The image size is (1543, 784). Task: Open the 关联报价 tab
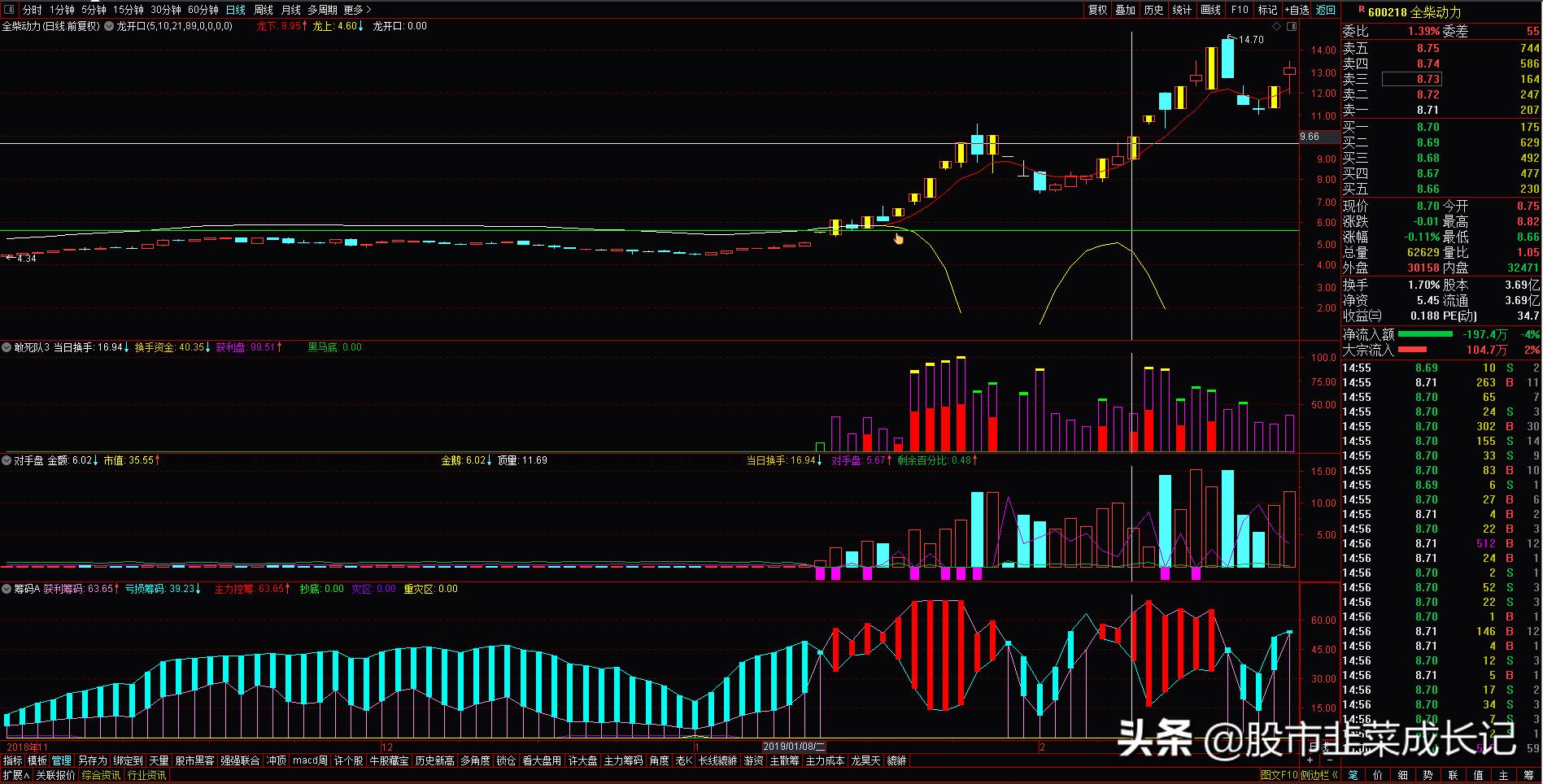pyautogui.click(x=55, y=776)
